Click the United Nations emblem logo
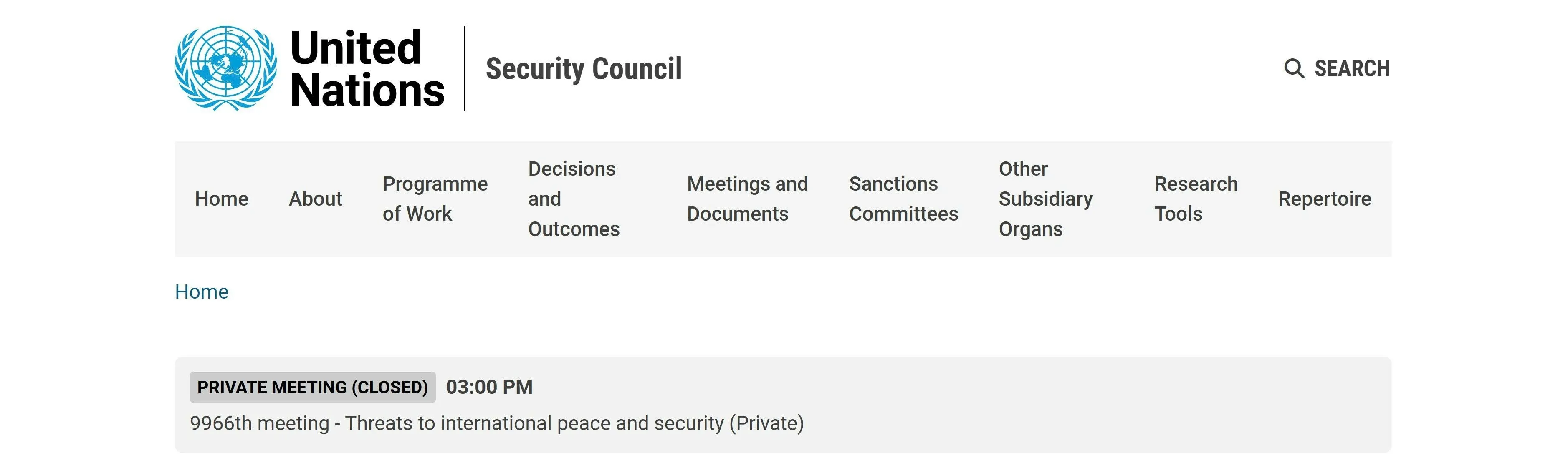This screenshot has height=458, width=1568. (225, 68)
